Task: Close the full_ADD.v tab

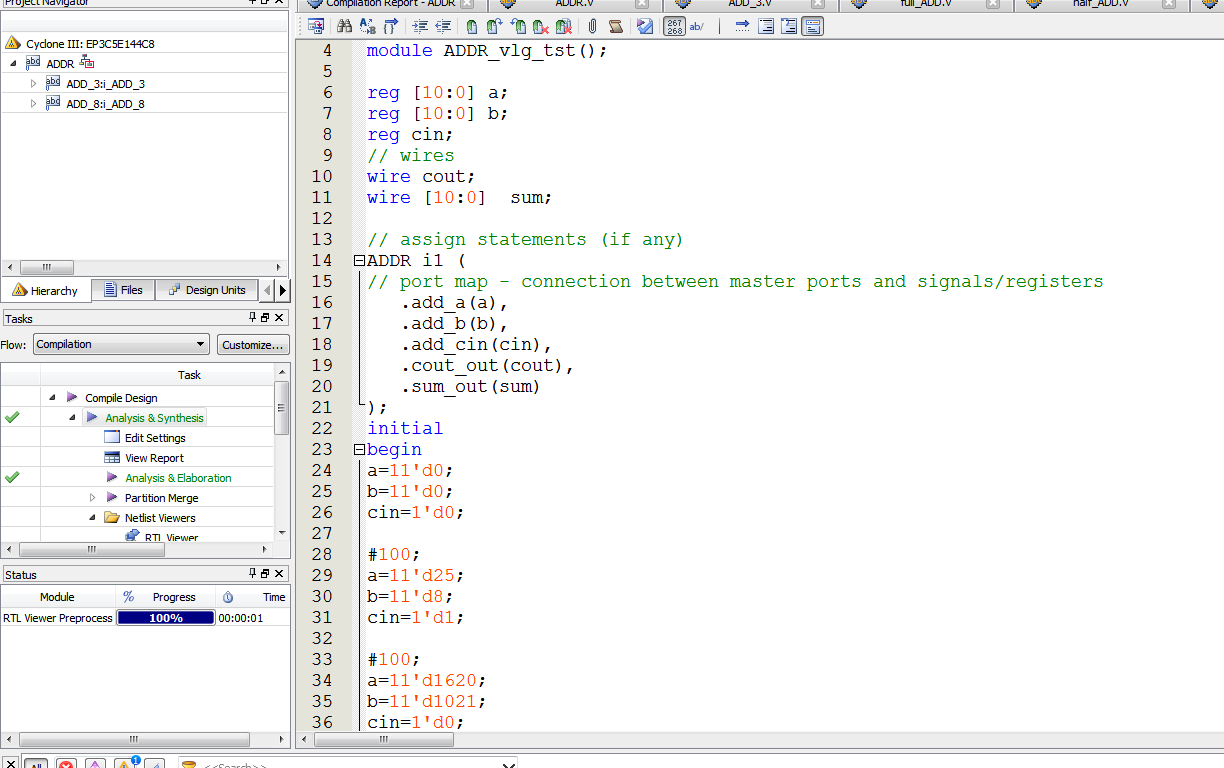Action: [x=995, y=4]
